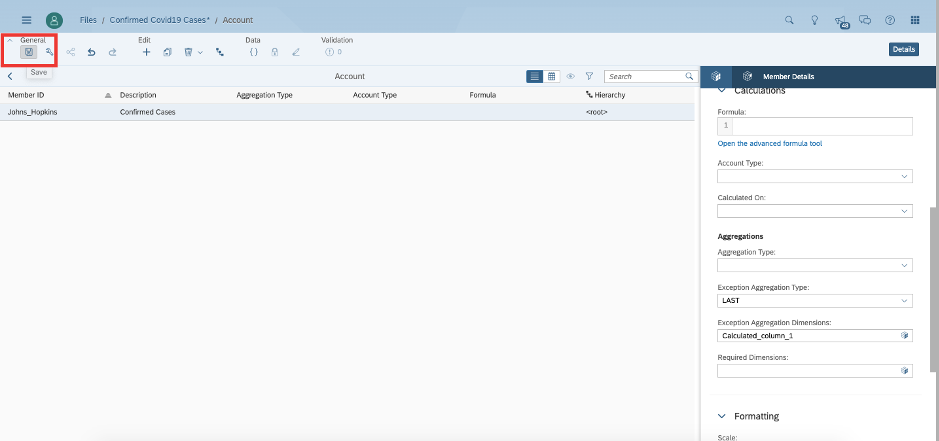Go to Files breadcrumb
939x441 pixels.
tap(88, 20)
